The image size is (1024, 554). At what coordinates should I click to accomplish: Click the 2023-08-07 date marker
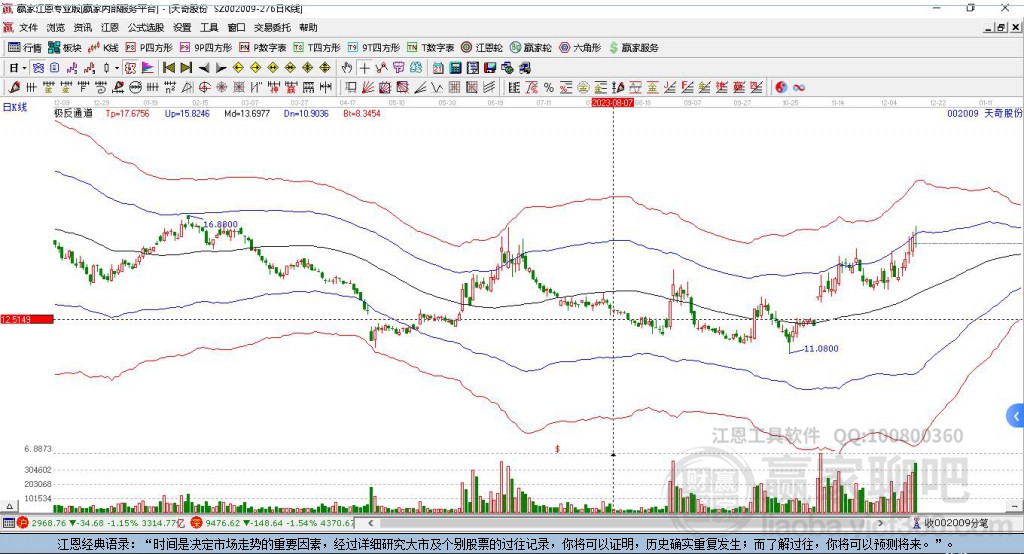(x=613, y=103)
